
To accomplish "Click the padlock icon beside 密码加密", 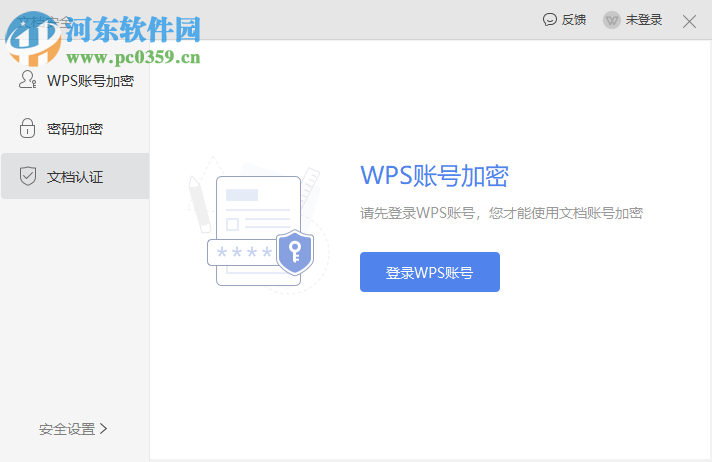I will pos(27,128).
